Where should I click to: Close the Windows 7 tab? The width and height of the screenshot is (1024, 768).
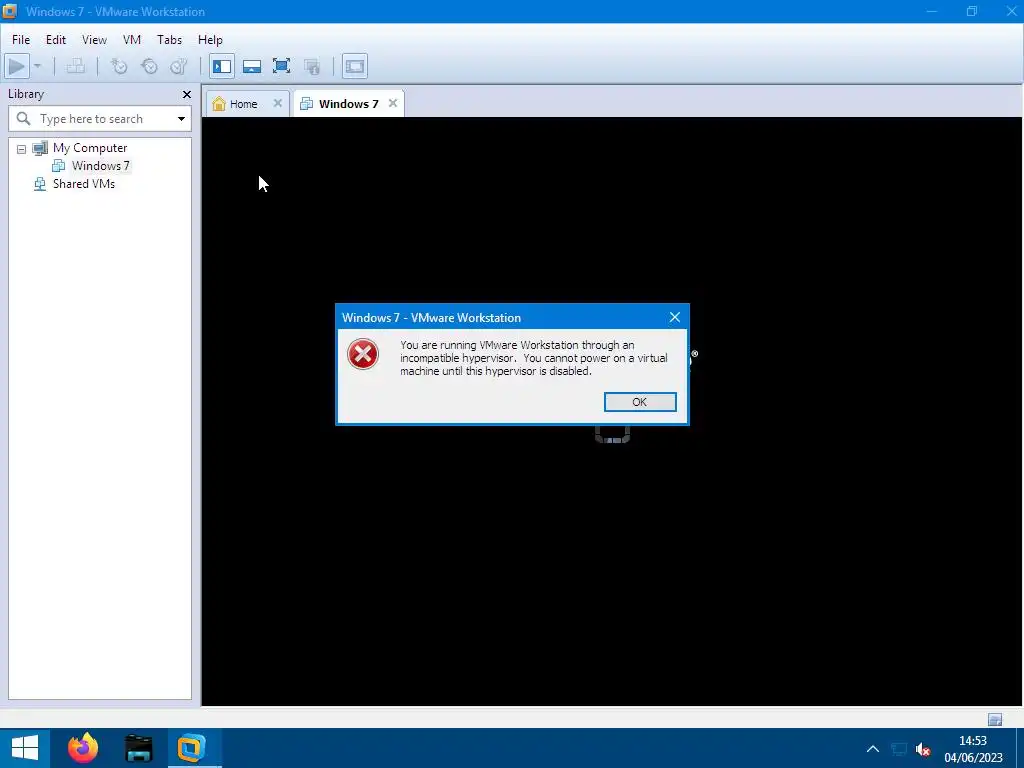[392, 103]
